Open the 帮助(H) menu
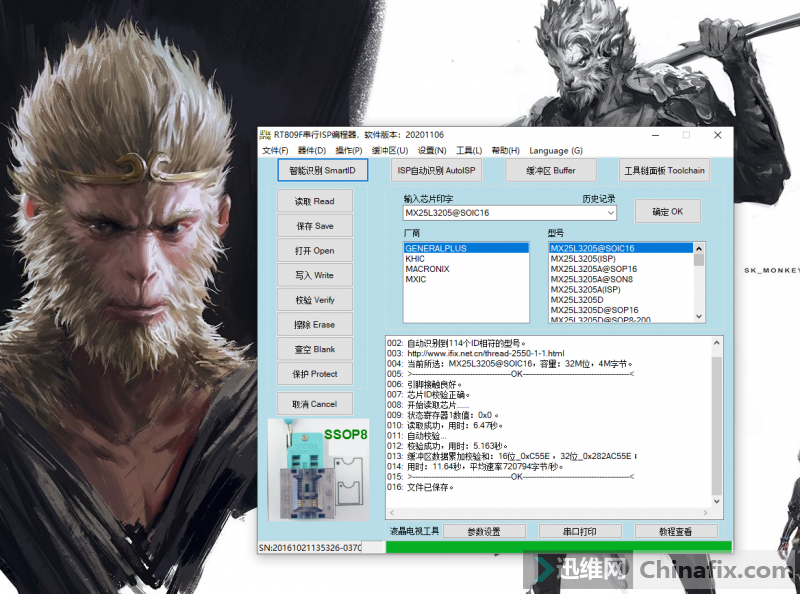This screenshot has width=800, height=594. tap(506, 151)
